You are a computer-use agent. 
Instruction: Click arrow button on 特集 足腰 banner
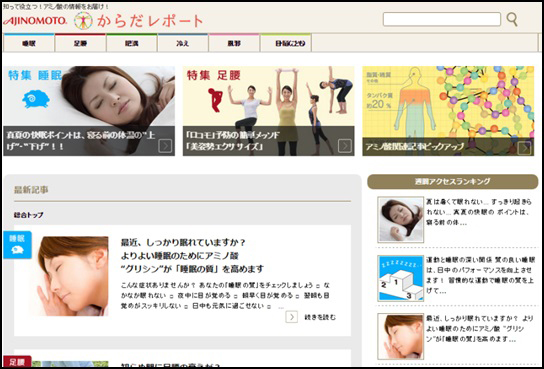click(345, 146)
